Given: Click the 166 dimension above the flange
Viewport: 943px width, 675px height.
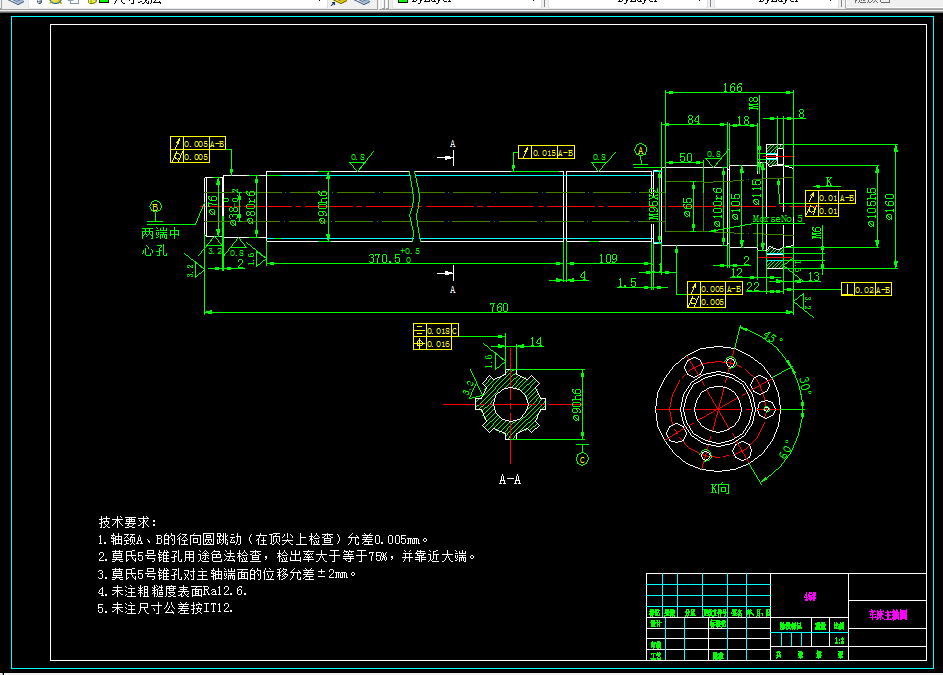Looking at the screenshot, I should (732, 87).
